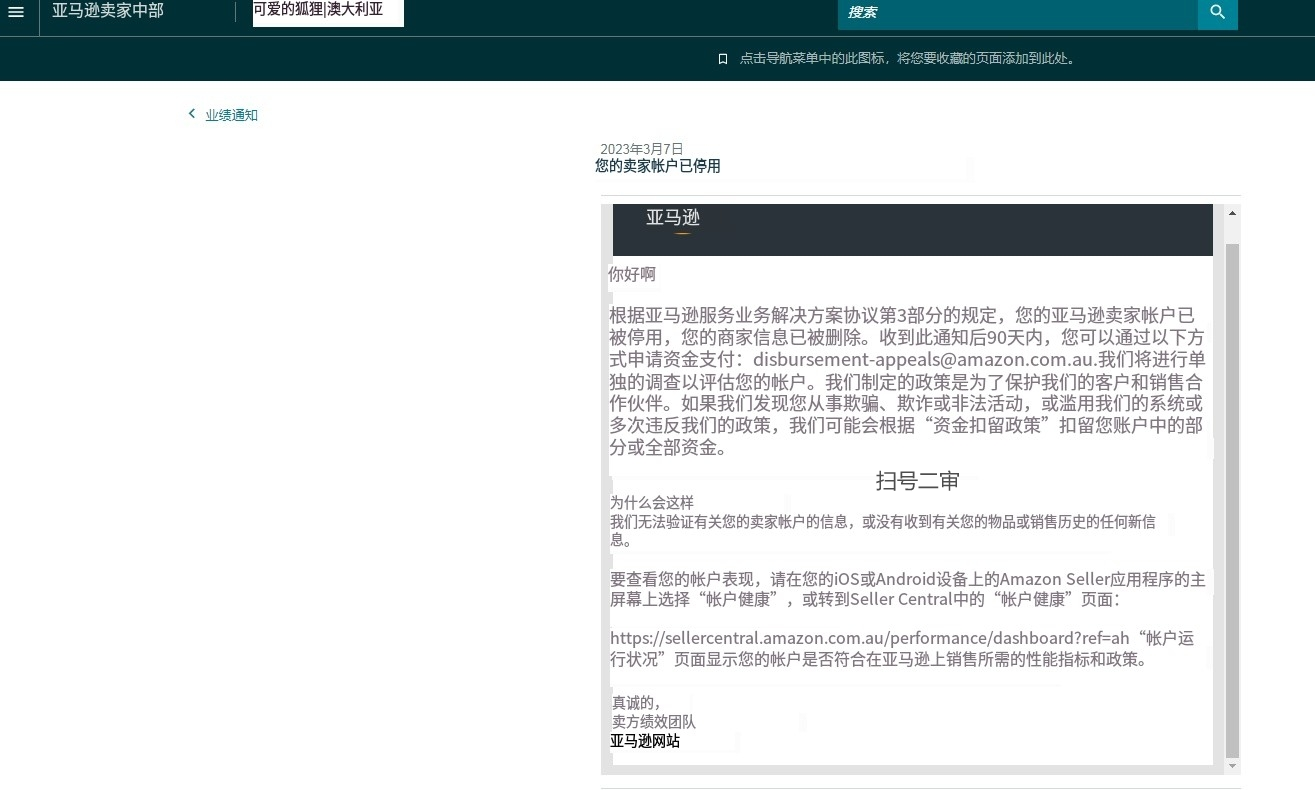Image resolution: width=1315 pixels, height=790 pixels.
Task: Click the bookmark icon in favorites bar
Action: pos(723,59)
